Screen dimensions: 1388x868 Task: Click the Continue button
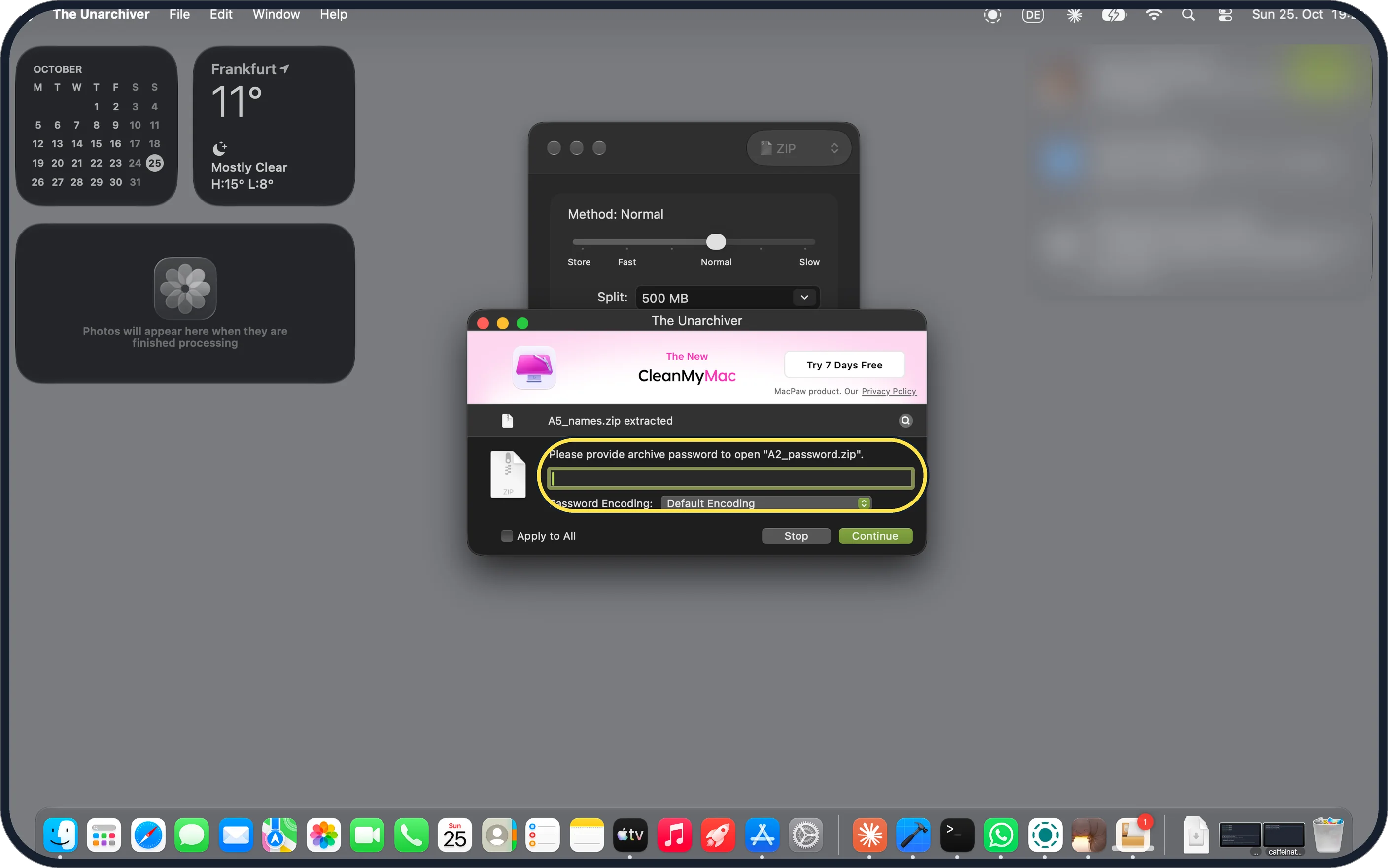[x=874, y=535]
